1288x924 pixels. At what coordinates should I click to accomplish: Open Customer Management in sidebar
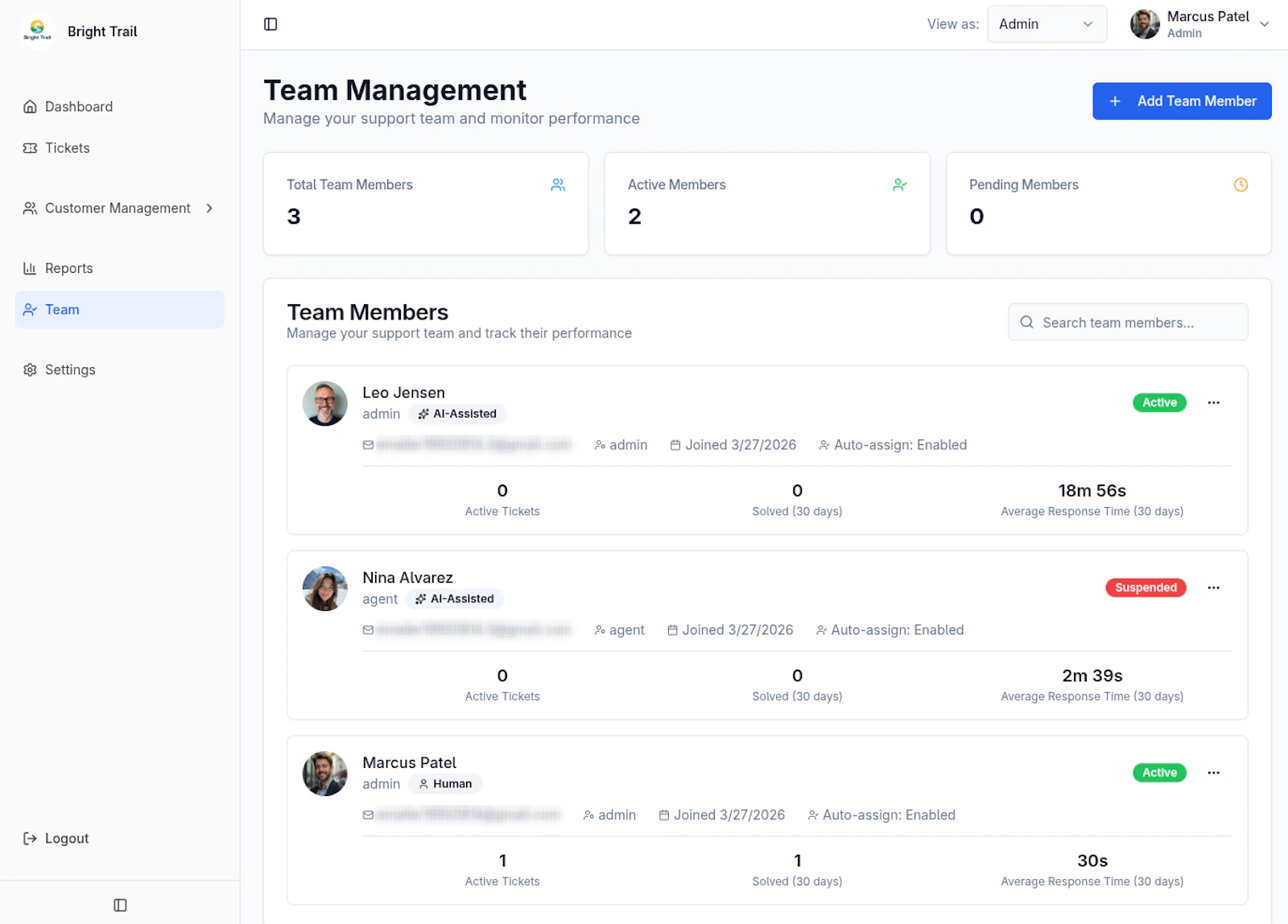coord(119,208)
